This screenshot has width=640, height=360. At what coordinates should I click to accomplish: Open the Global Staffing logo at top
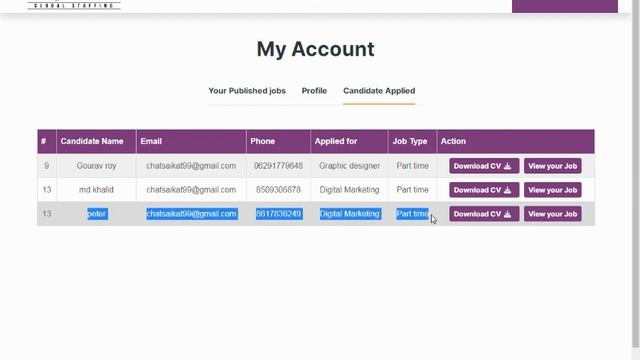coord(74,5)
